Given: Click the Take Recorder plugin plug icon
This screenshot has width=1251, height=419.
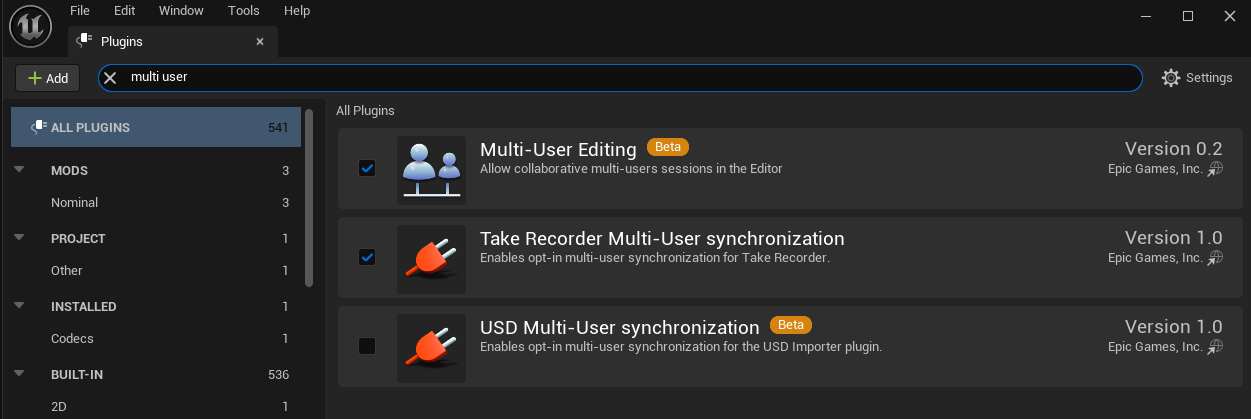Looking at the screenshot, I should [431, 259].
